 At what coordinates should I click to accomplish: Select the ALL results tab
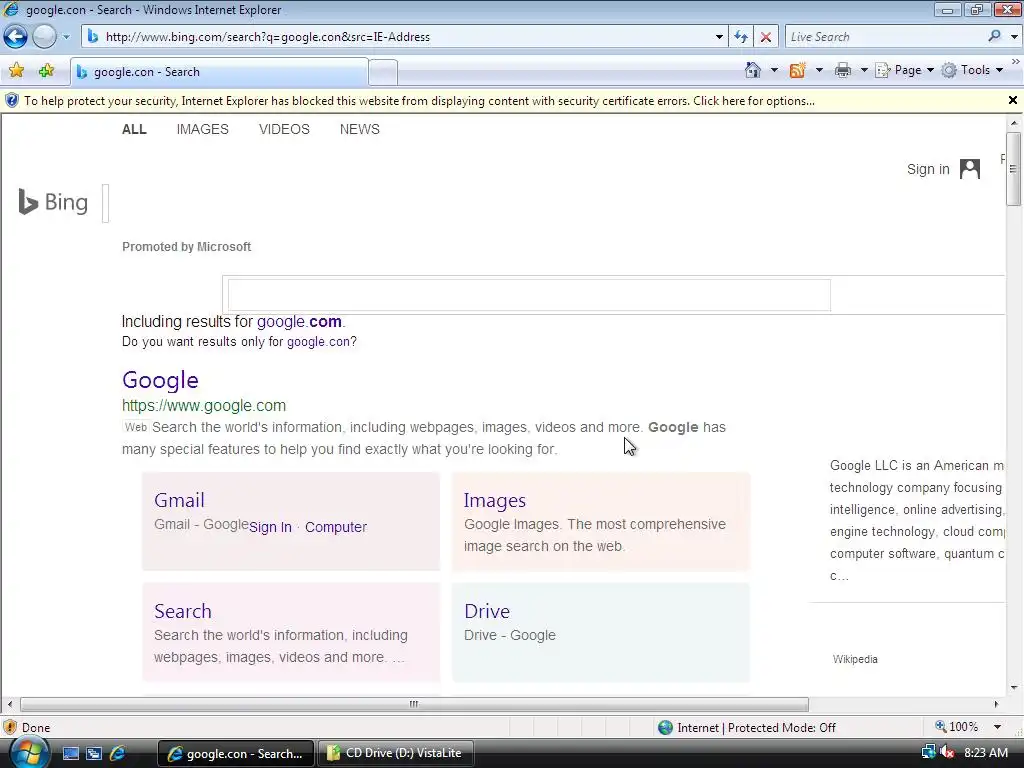coord(134,129)
